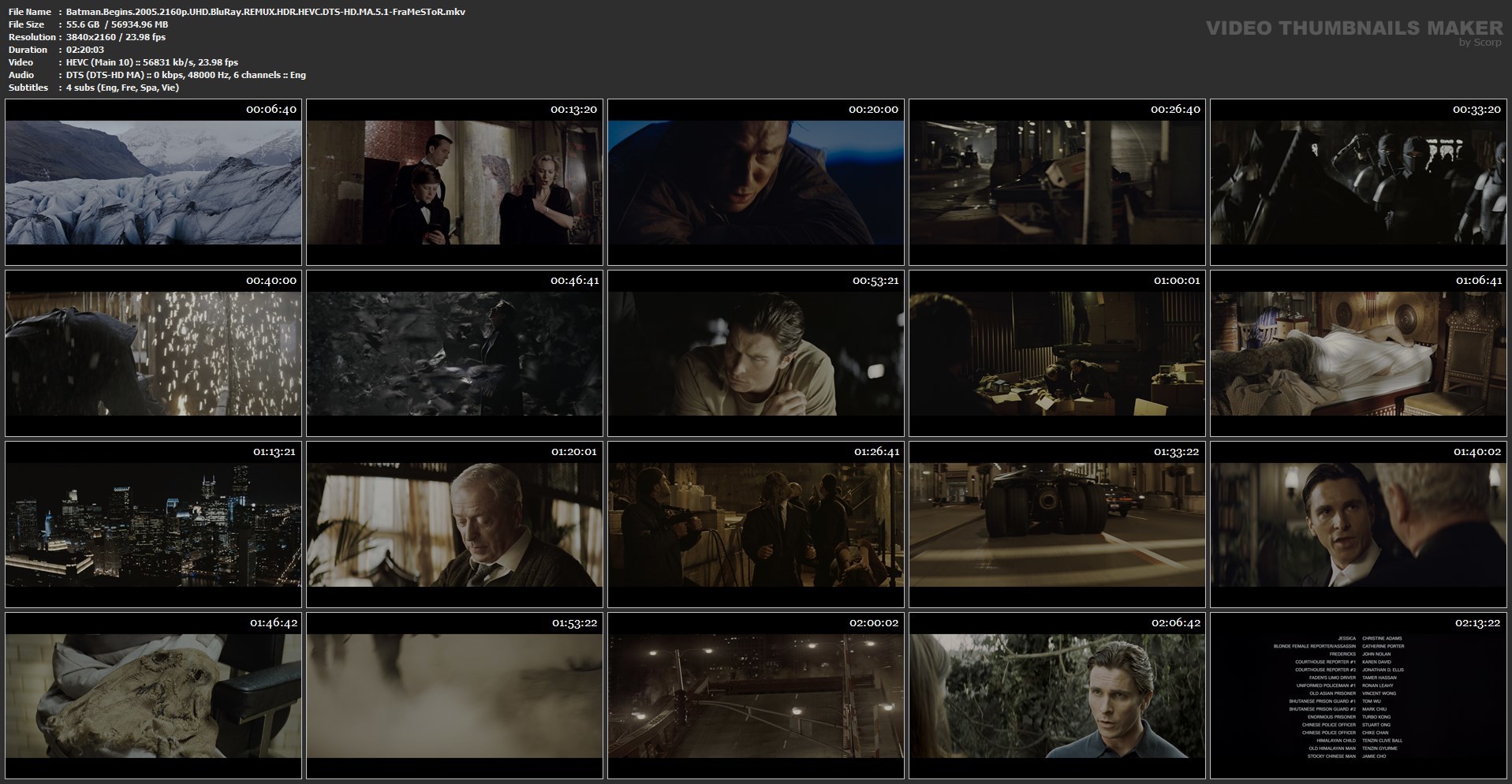Screen dimensions: 1512x784
Task: Select the thumbnail stamped 00:53:21
Action: click(756, 353)
